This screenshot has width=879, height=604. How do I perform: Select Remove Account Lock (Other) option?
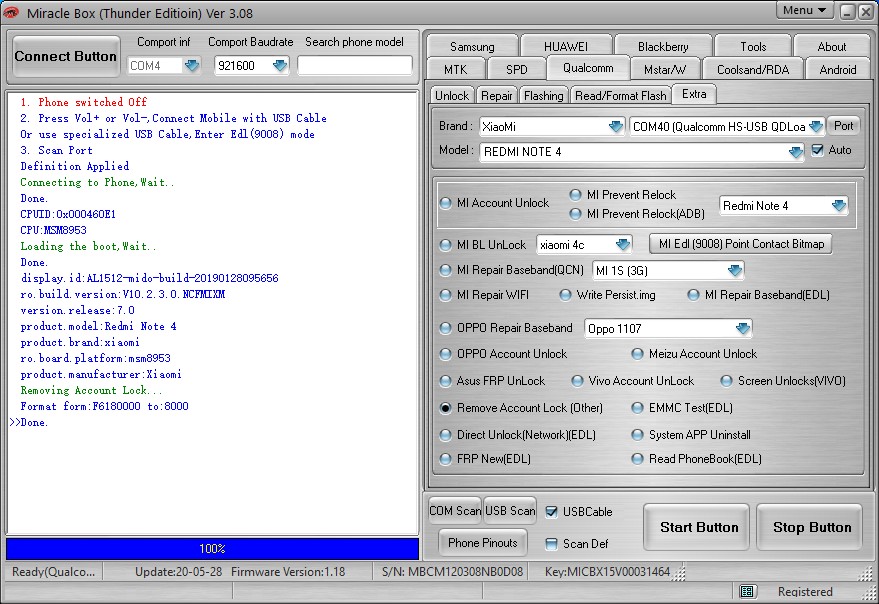[446, 408]
